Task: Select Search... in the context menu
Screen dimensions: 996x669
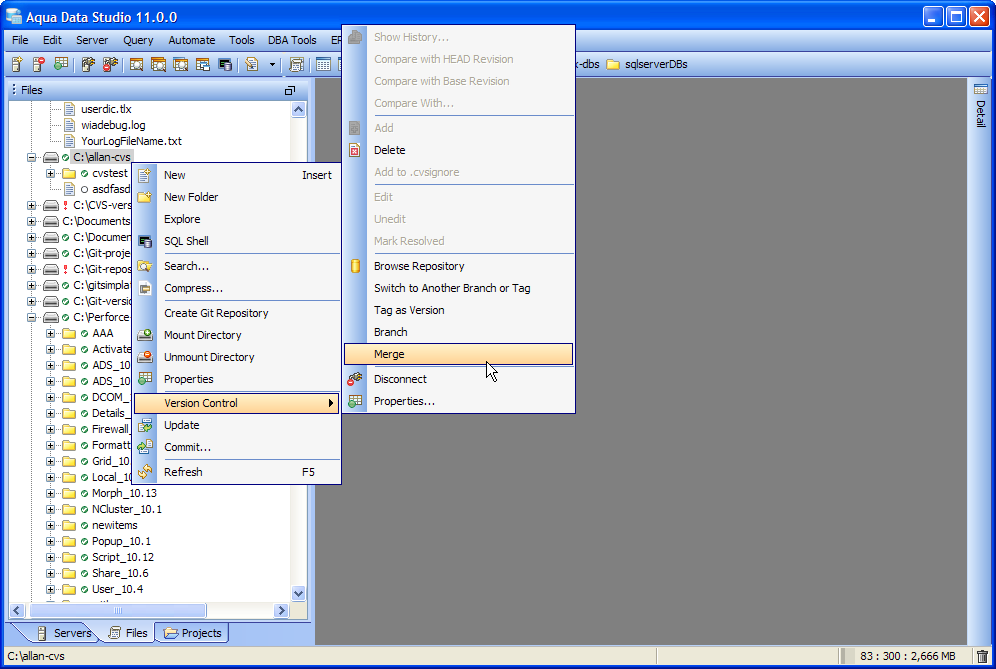Action: (236, 266)
